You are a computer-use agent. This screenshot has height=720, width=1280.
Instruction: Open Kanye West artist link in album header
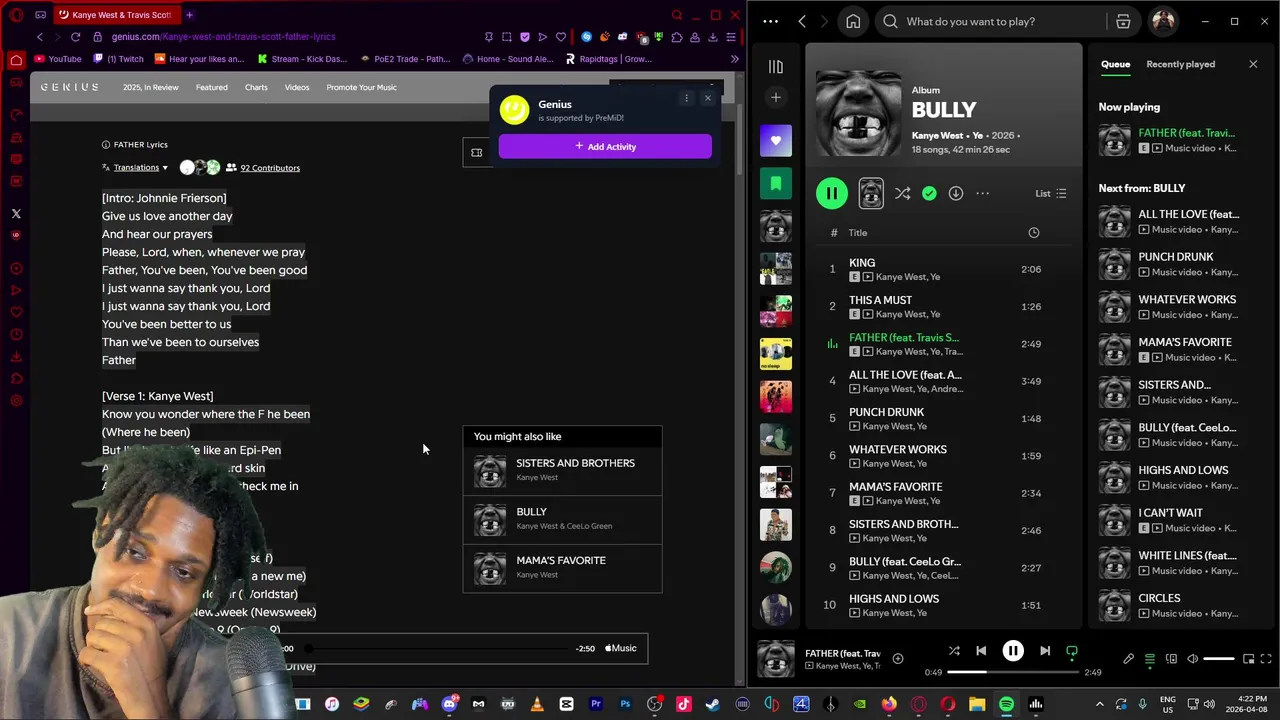point(937,135)
